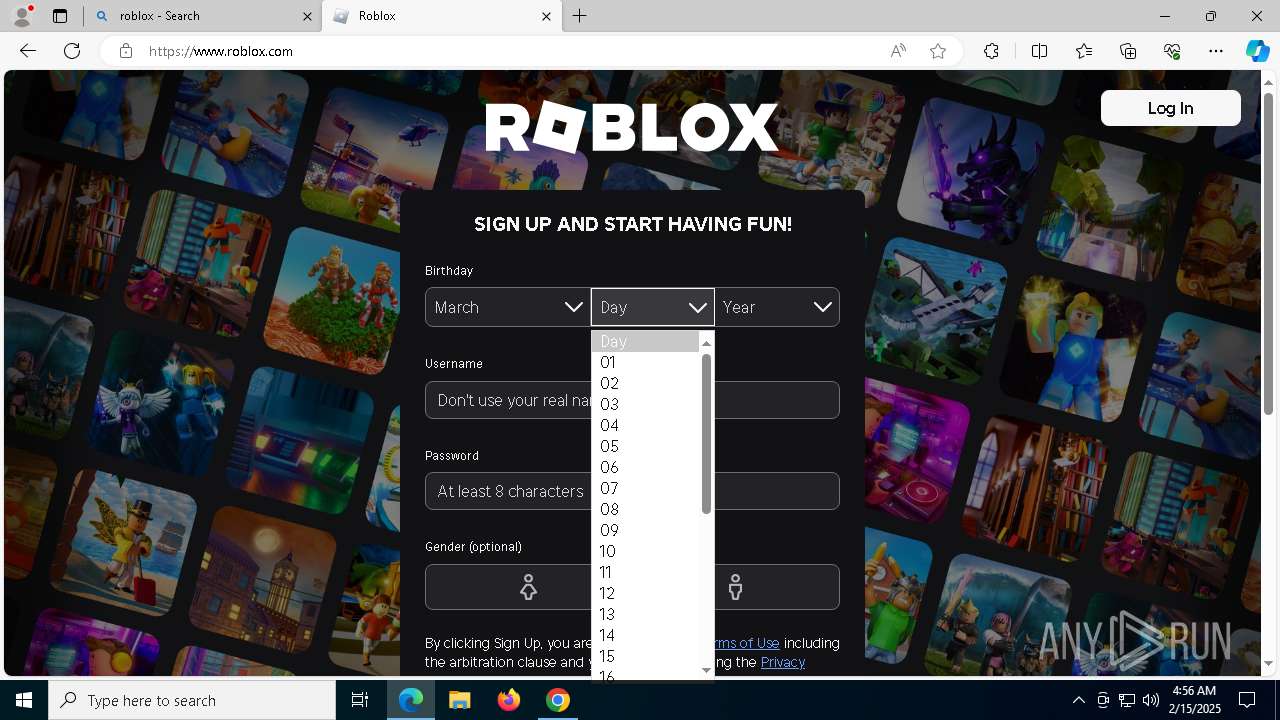View site information lock icon
Screen dimensions: 1280x720
[x=126, y=51]
